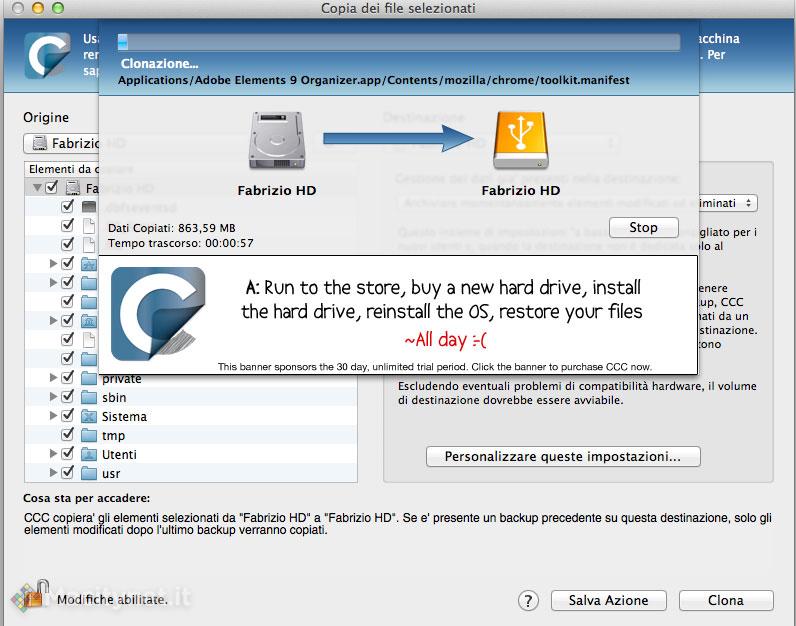Expand the Sistema folder
796x626 pixels.
pyautogui.click(x=53, y=416)
